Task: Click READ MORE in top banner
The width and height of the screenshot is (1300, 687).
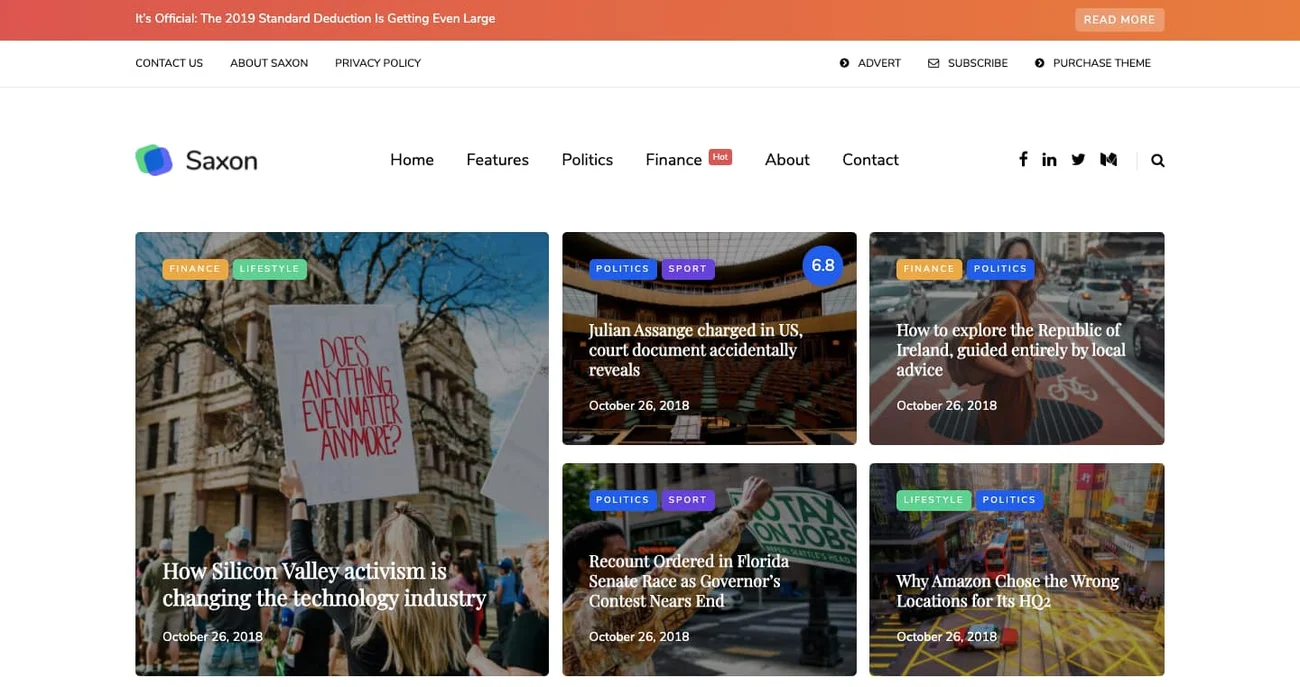Action: [x=1119, y=20]
